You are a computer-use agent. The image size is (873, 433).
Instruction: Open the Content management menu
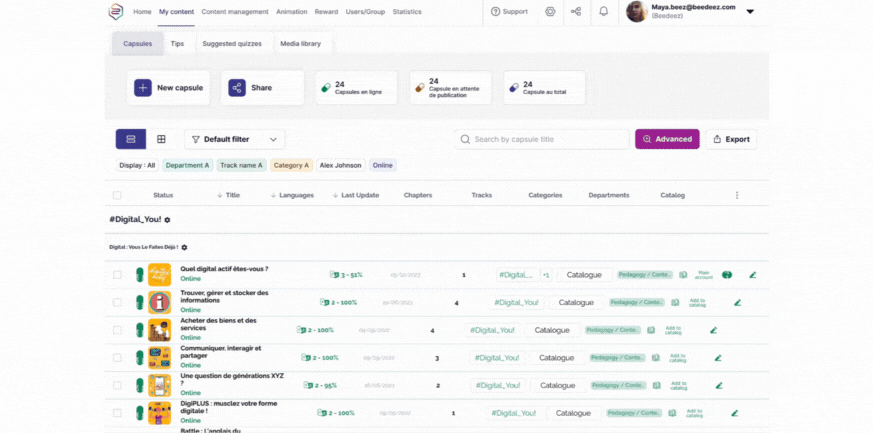[234, 12]
